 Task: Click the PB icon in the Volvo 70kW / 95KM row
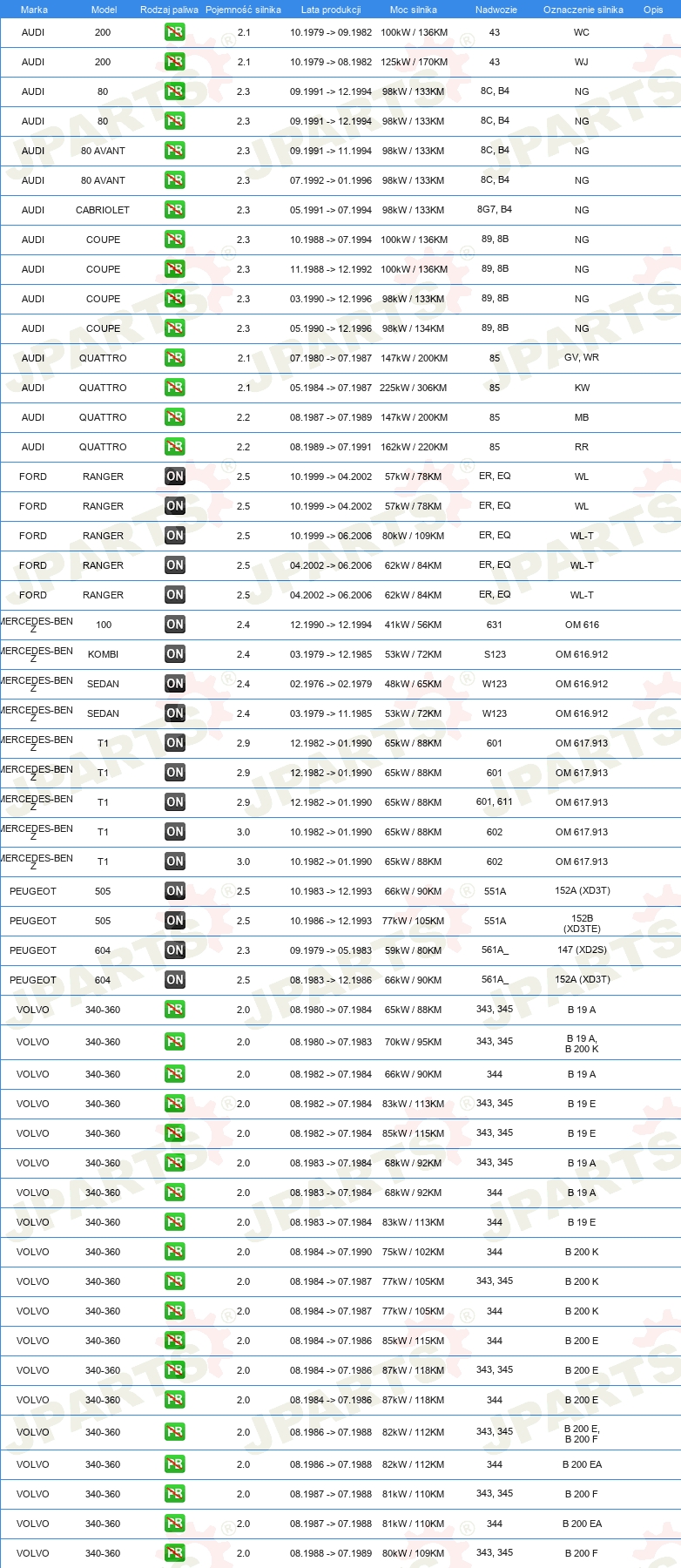pyautogui.click(x=175, y=1042)
